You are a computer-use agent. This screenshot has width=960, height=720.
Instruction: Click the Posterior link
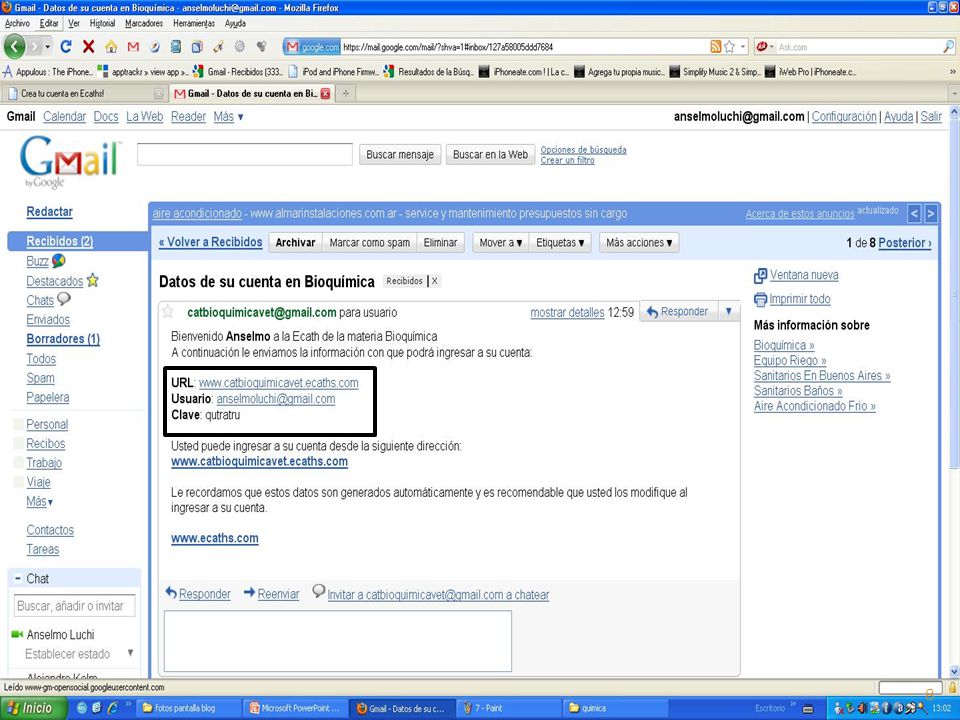[905, 242]
